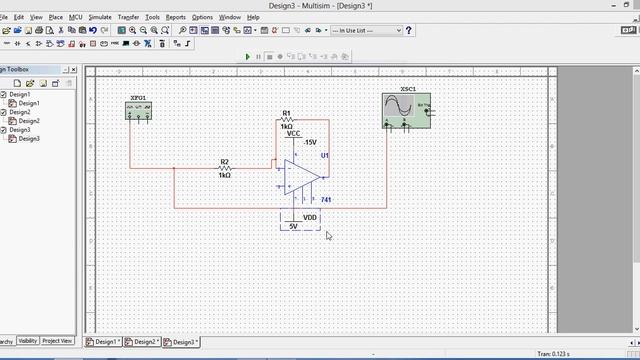
Task: Switch to the Design1 document tab
Action: [x=104, y=342]
